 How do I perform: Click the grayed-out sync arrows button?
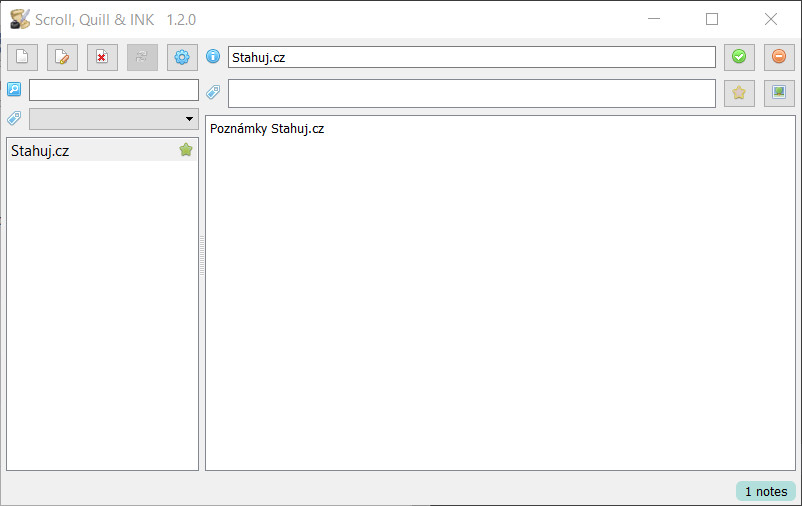coord(142,57)
